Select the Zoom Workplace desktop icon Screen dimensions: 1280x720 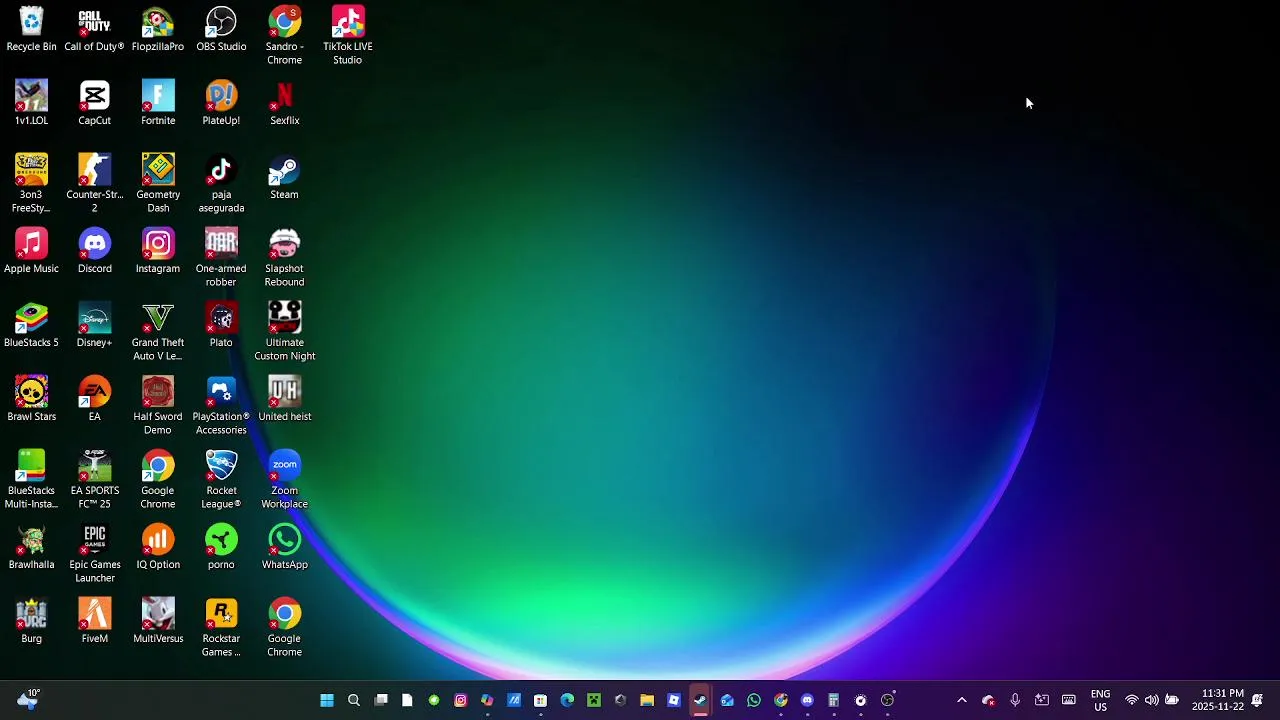[x=284, y=480]
